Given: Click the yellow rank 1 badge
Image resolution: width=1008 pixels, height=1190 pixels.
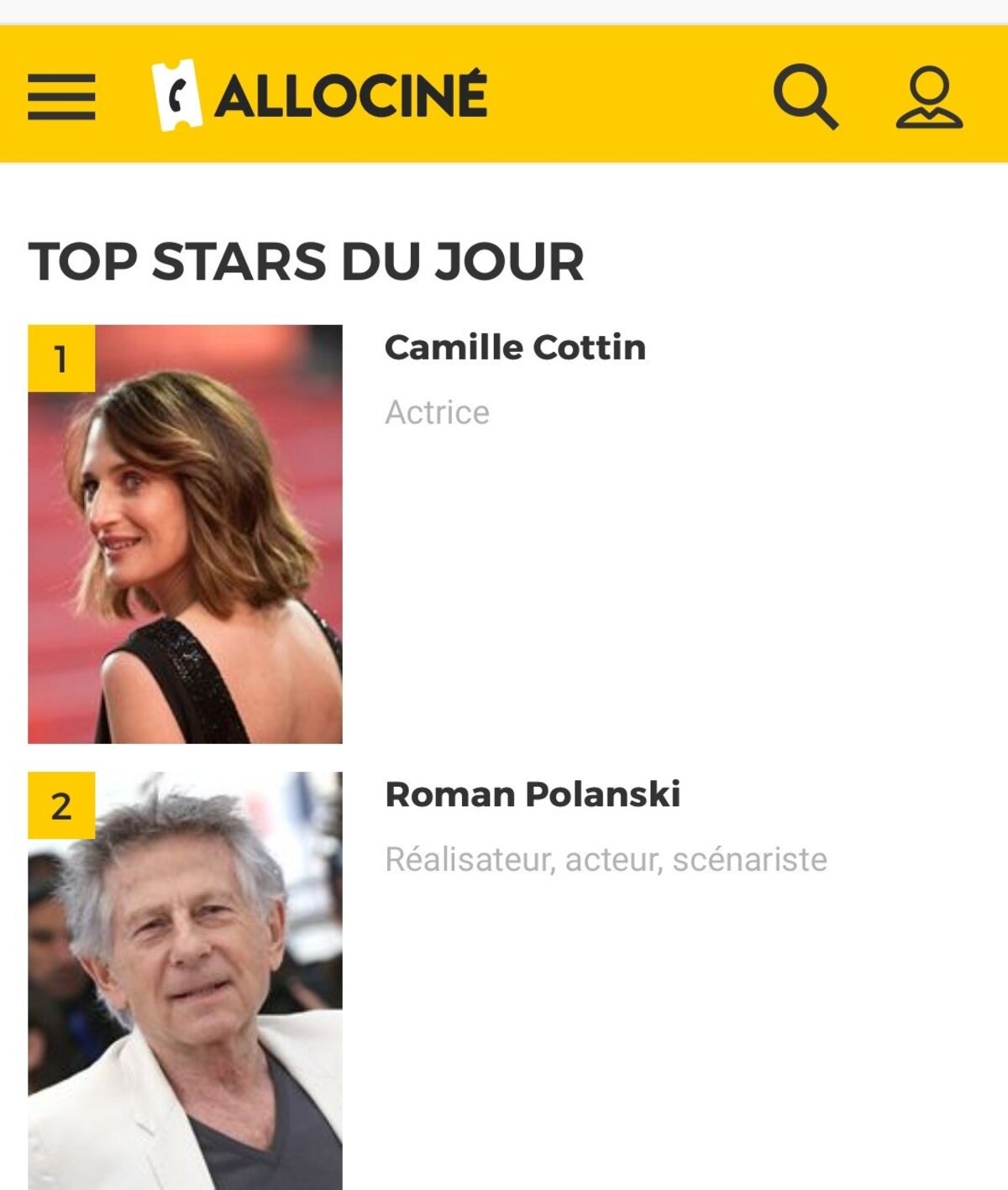Looking at the screenshot, I should [60, 359].
